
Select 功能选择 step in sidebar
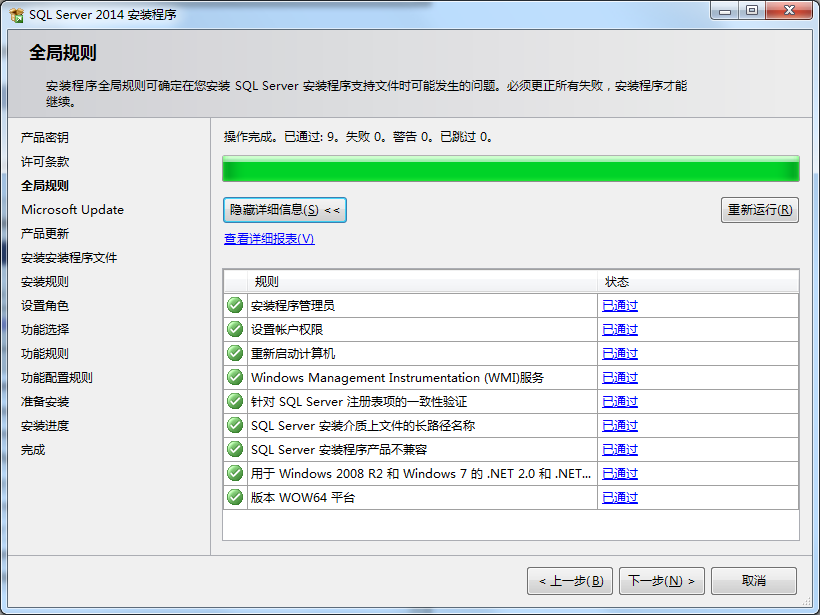coord(45,330)
